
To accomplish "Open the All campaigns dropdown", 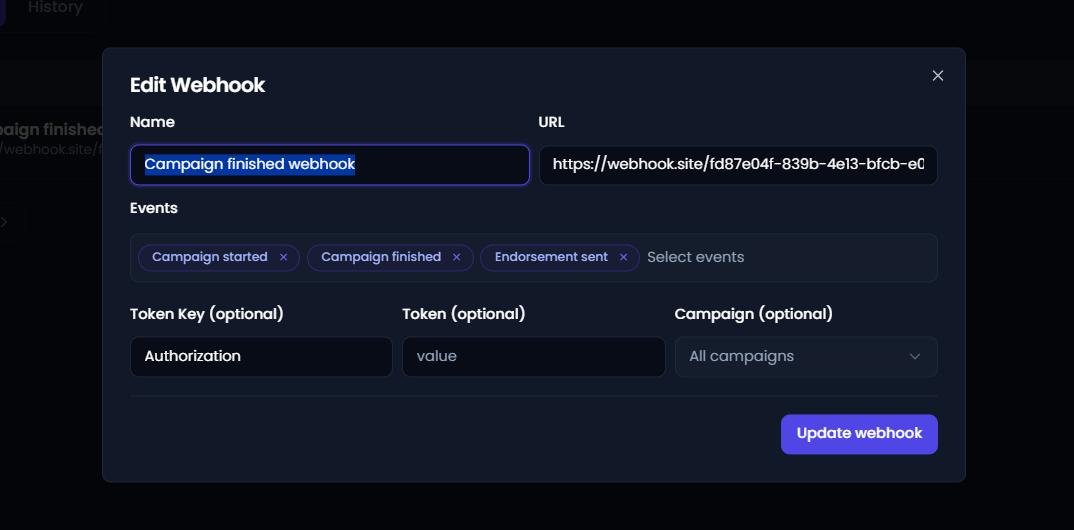I will [x=806, y=357].
